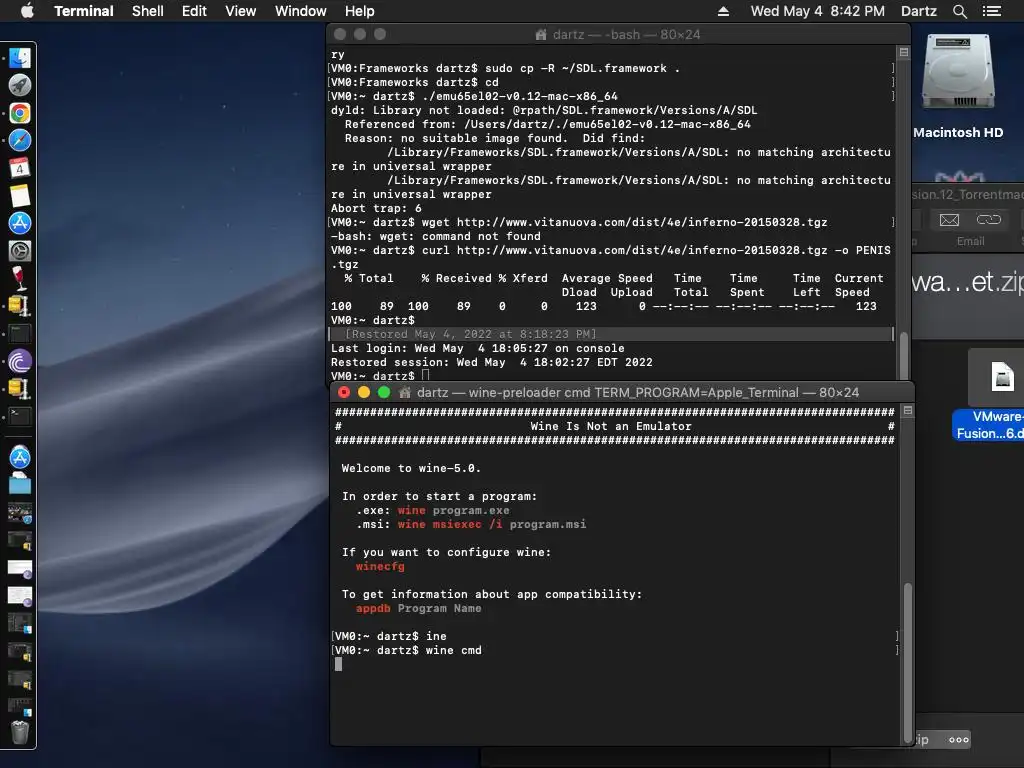This screenshot has width=1024, height=768.
Task: Click the marks icon atop bash window scrollbar
Action: point(904,52)
